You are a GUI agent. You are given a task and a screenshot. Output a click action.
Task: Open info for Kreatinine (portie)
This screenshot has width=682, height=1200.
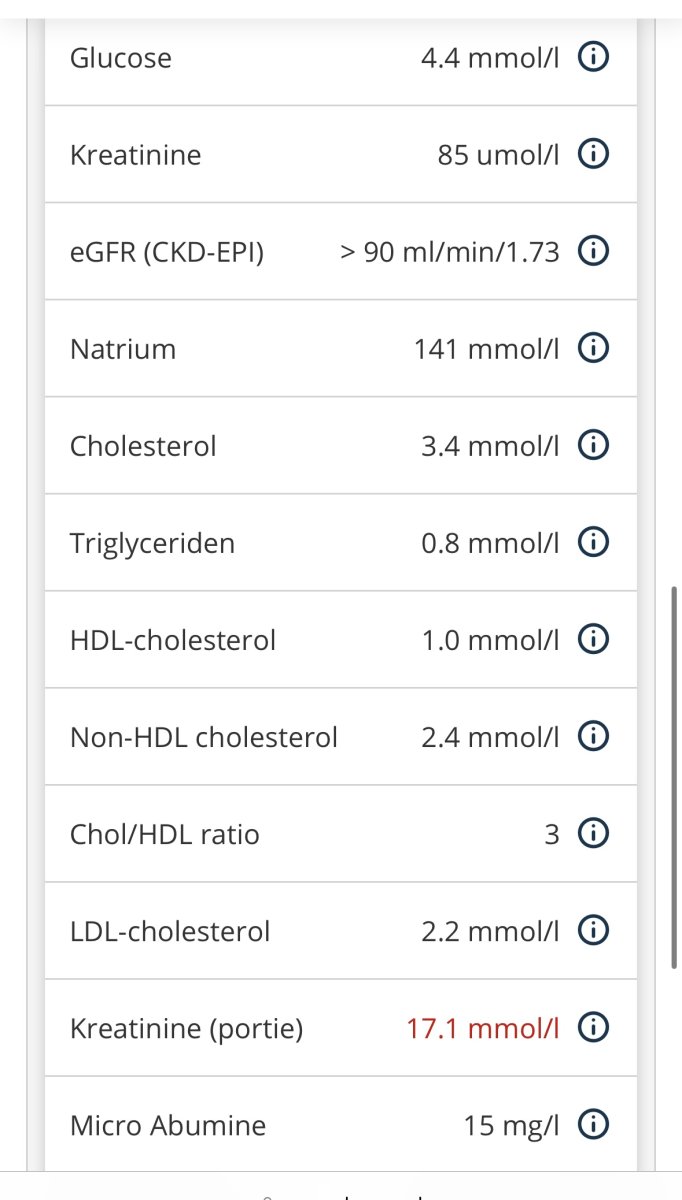[594, 1028]
